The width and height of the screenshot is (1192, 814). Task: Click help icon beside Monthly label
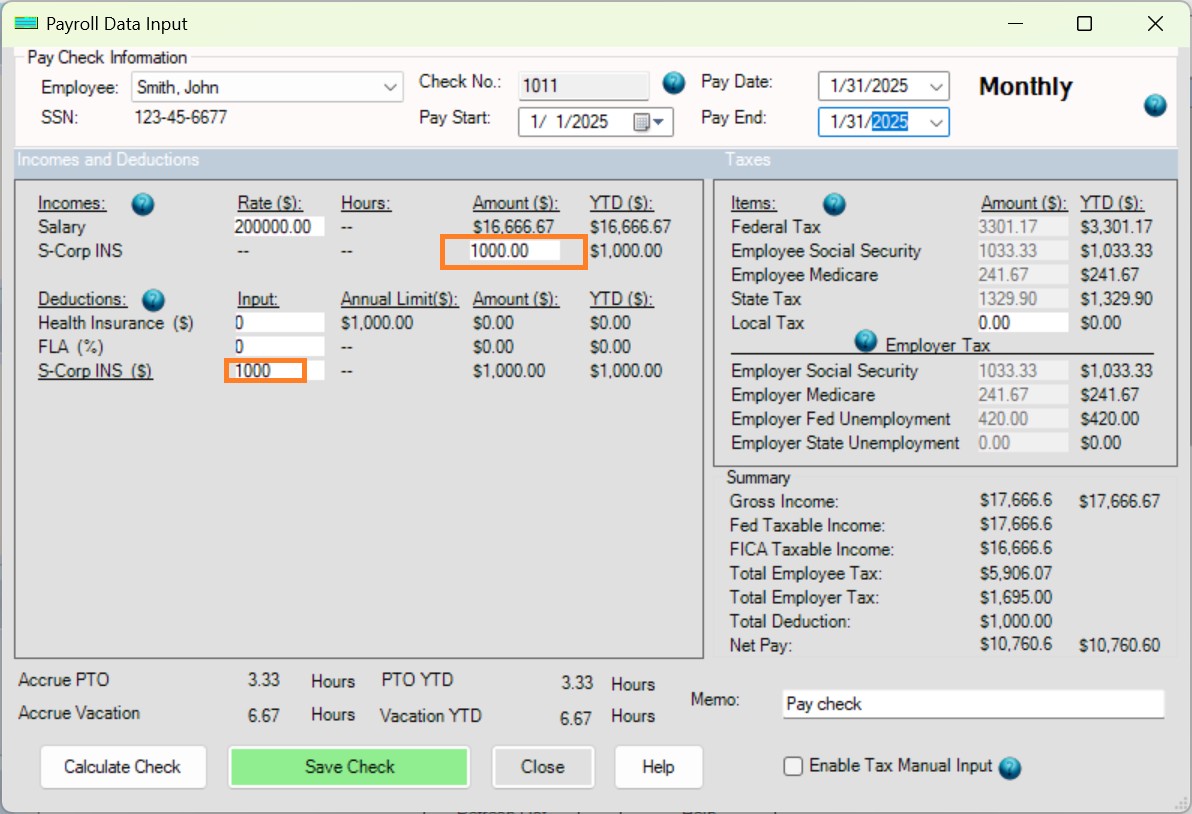[1155, 105]
